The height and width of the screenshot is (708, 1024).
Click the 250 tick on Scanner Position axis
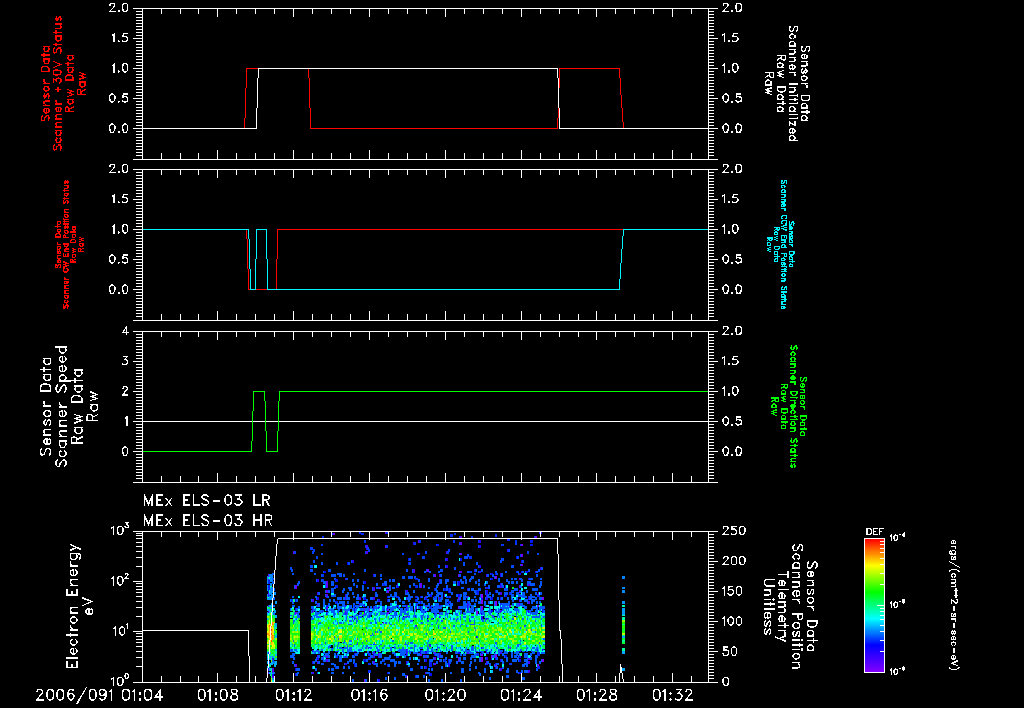733,531
